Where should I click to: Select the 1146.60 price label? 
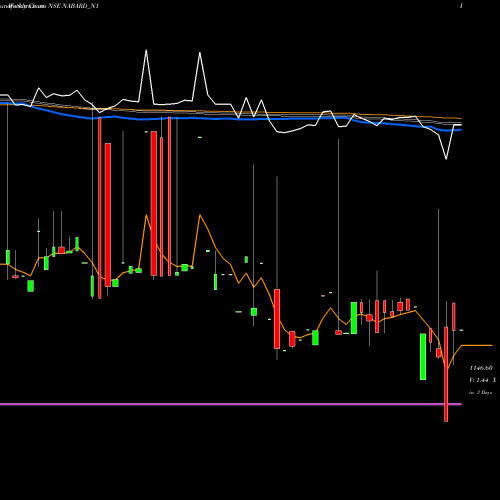click(x=481, y=368)
